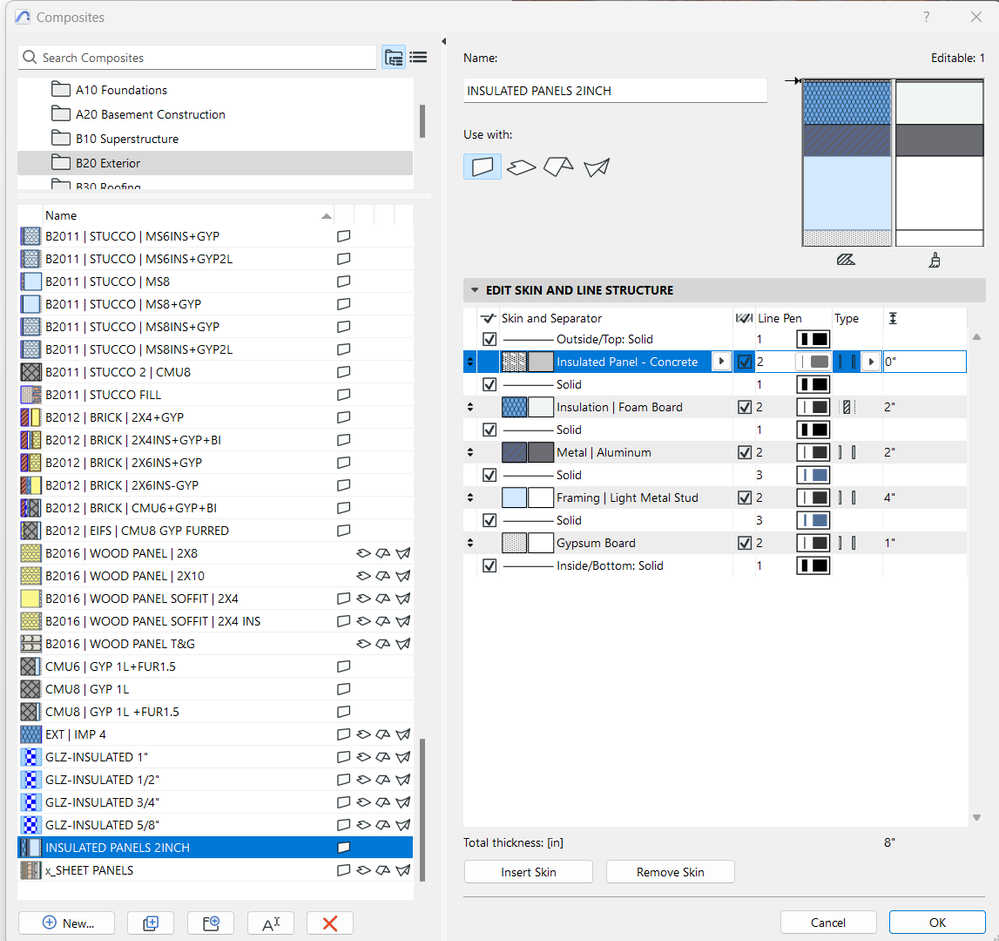The width and height of the screenshot is (999, 941).
Task: Select the Roof use-with icon
Action: pyautogui.click(x=558, y=167)
